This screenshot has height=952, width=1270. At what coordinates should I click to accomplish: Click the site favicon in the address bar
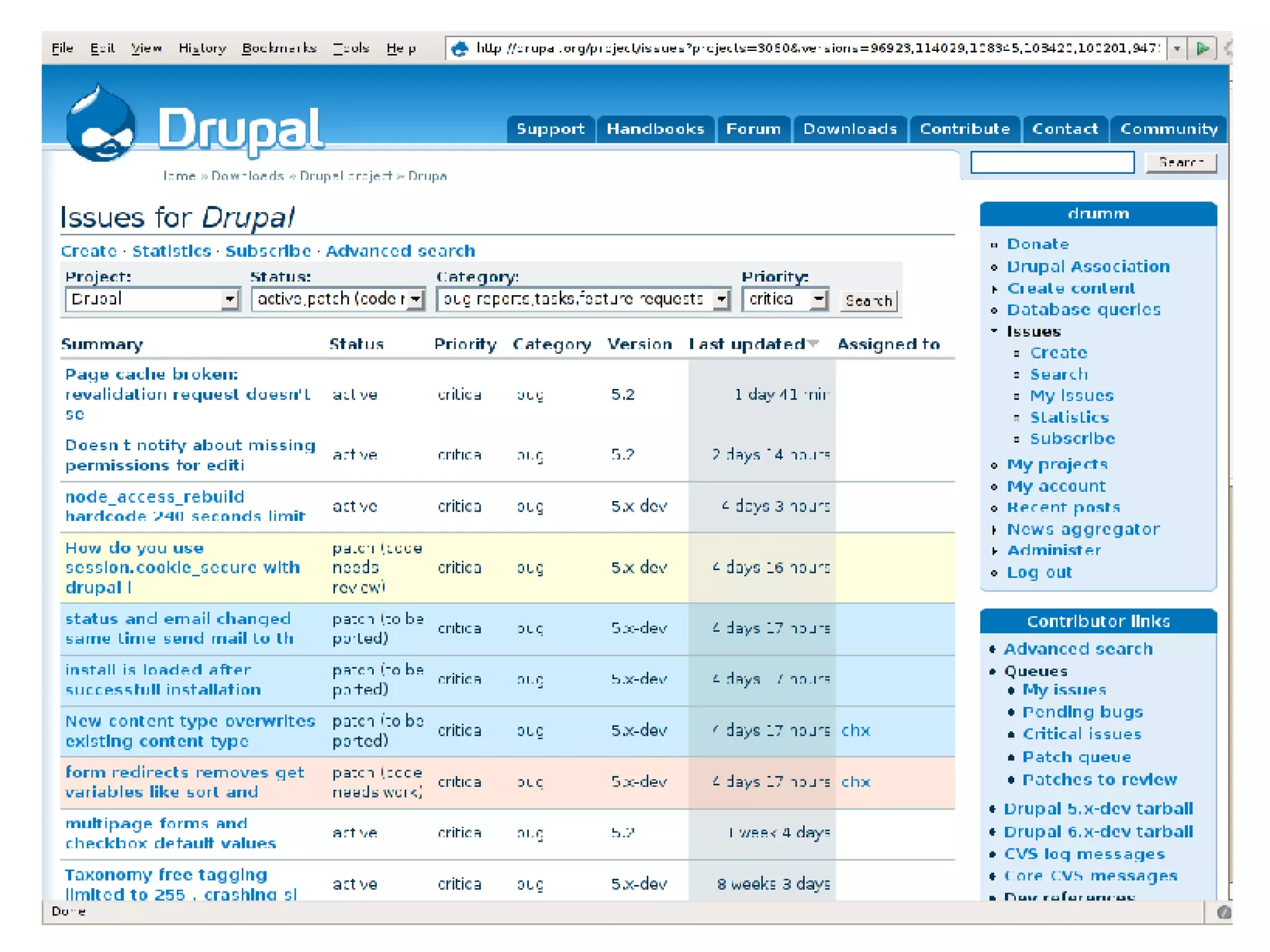[x=460, y=48]
